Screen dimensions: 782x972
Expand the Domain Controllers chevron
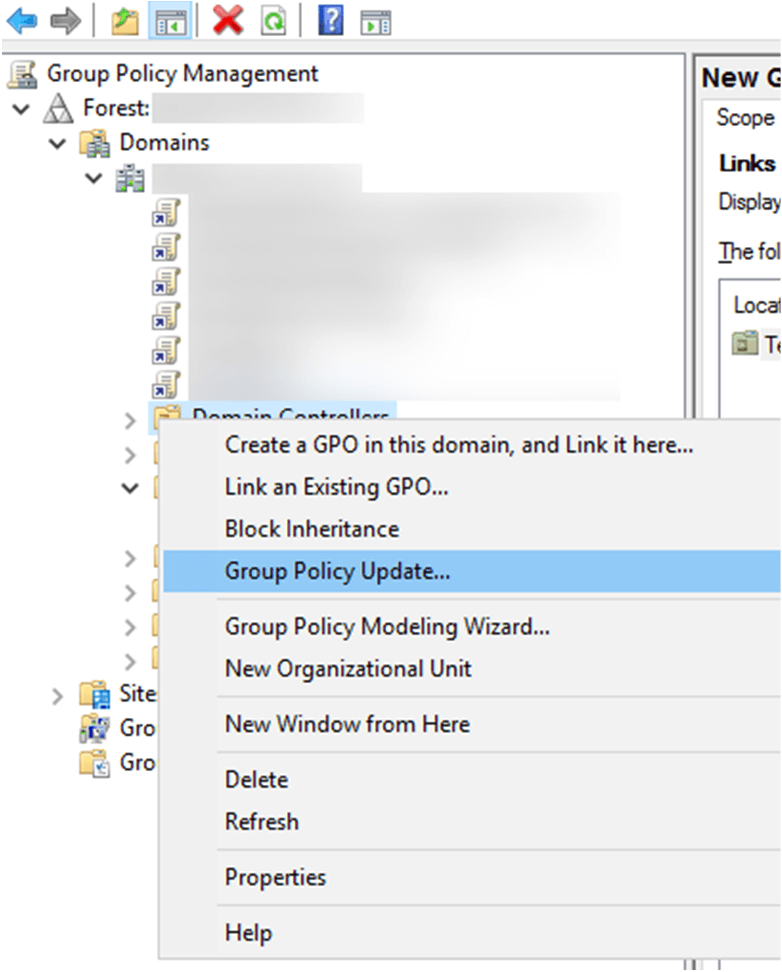point(130,421)
